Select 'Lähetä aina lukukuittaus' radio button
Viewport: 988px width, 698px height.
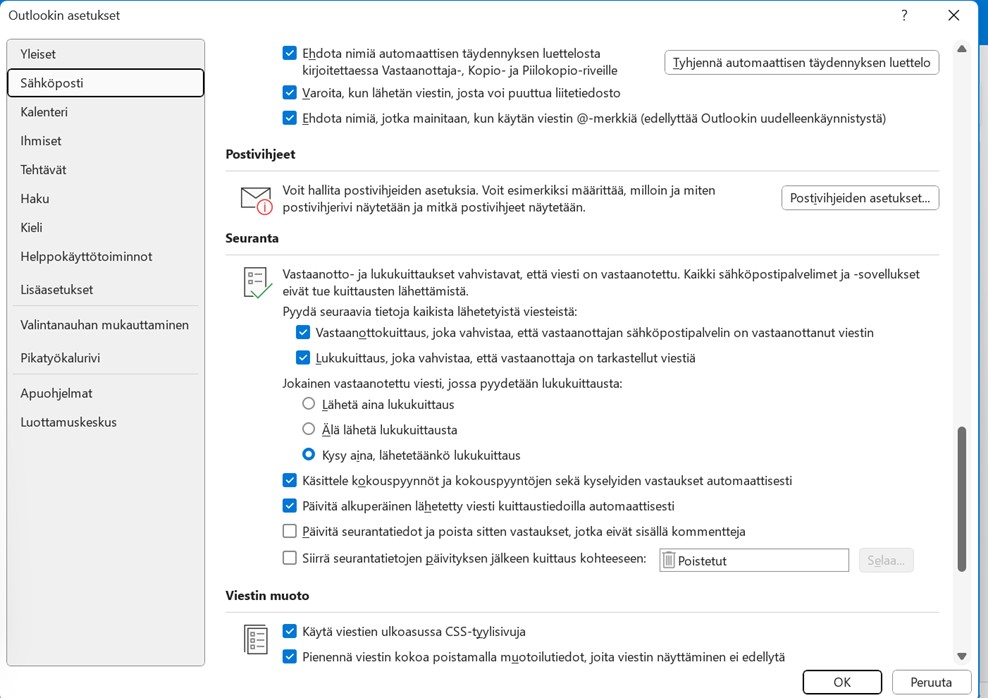309,404
